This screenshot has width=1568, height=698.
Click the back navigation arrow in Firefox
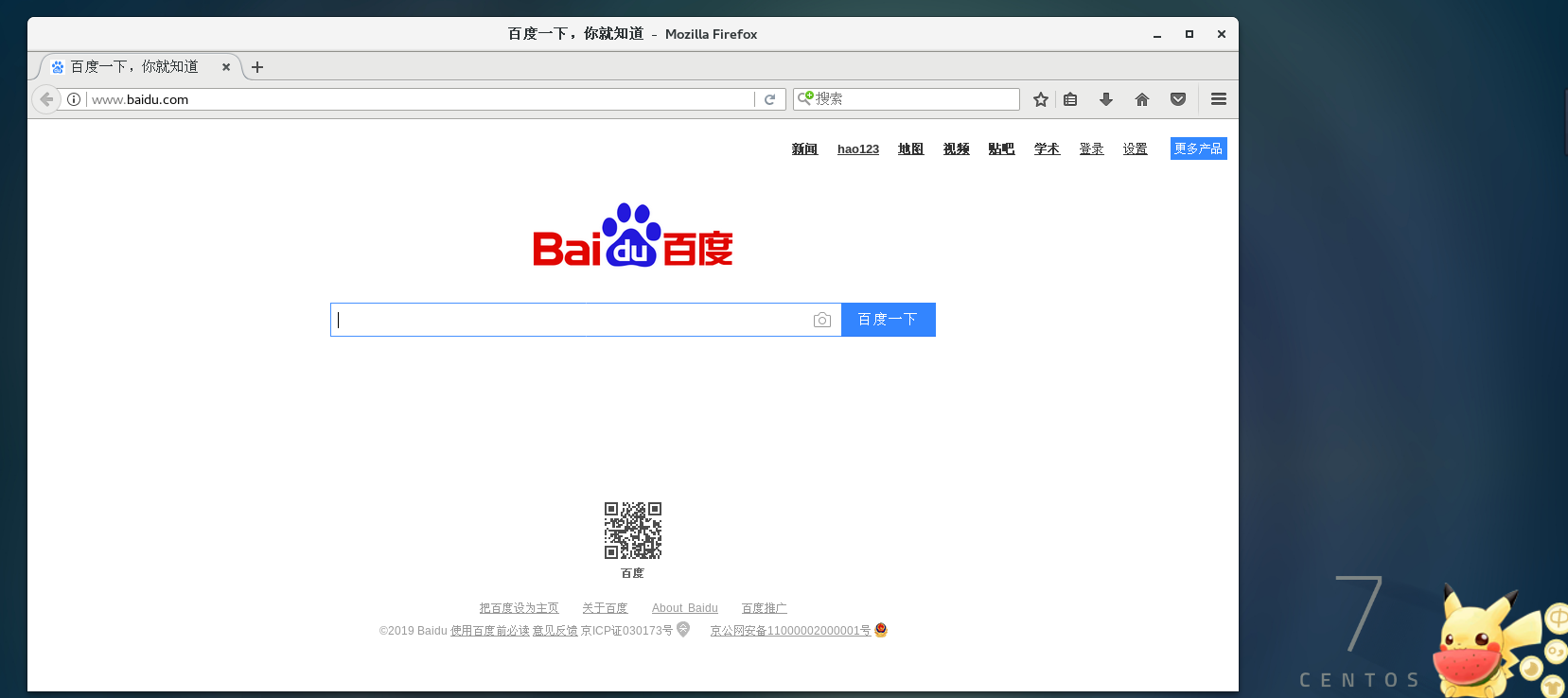46,99
